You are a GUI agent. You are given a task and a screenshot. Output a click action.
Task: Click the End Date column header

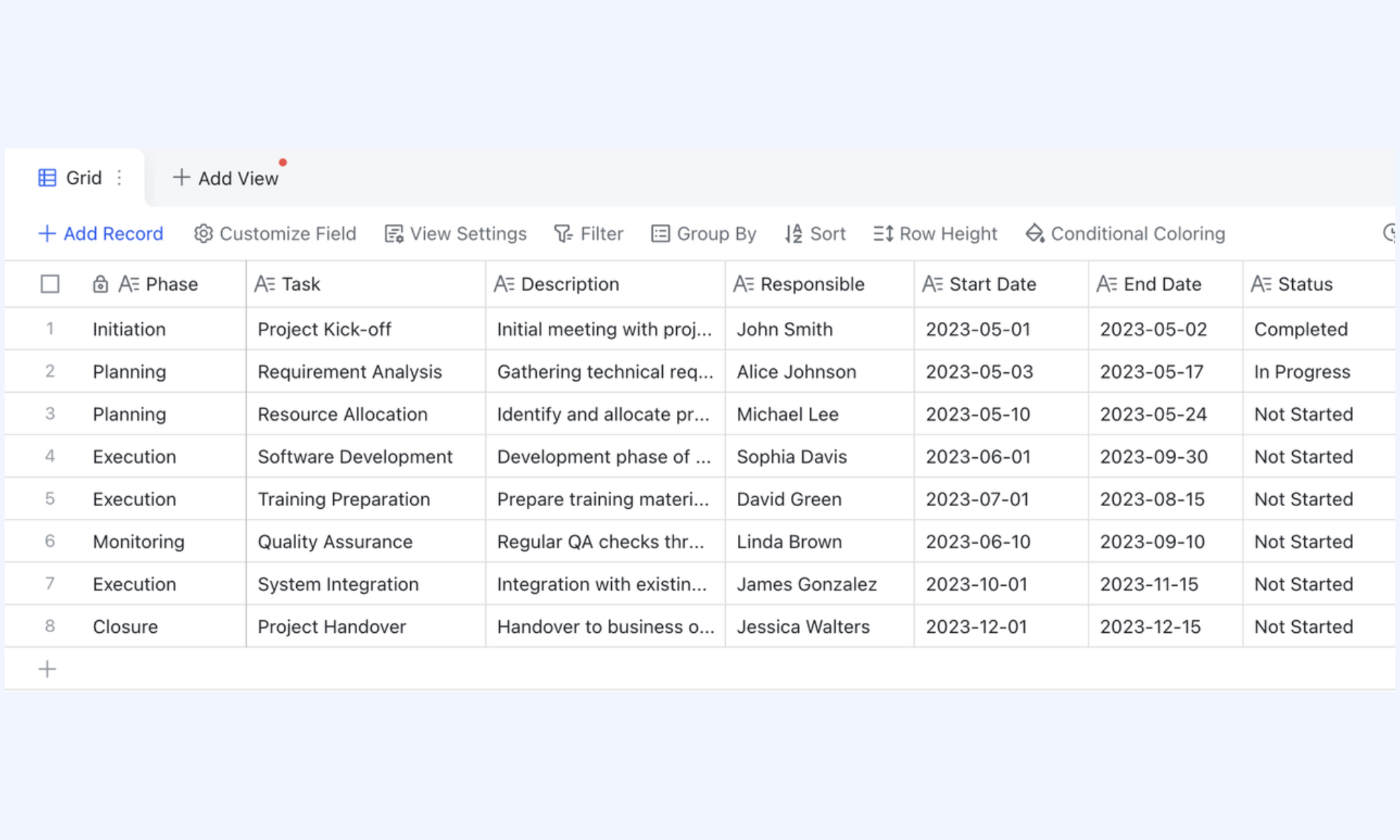pos(1166,284)
